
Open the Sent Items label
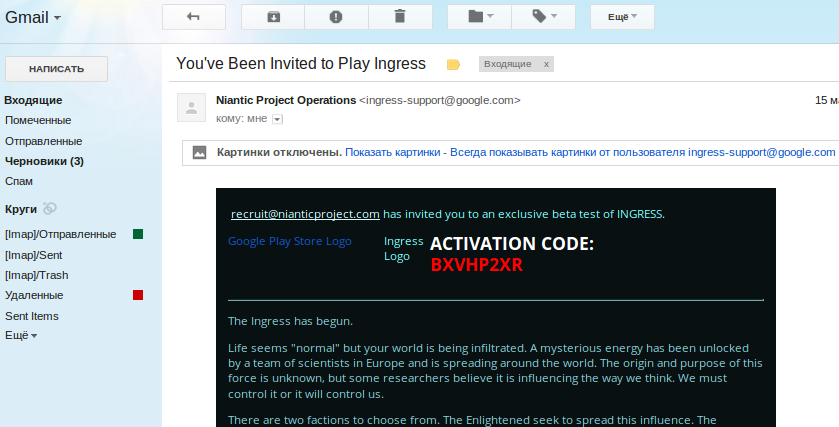(32, 316)
